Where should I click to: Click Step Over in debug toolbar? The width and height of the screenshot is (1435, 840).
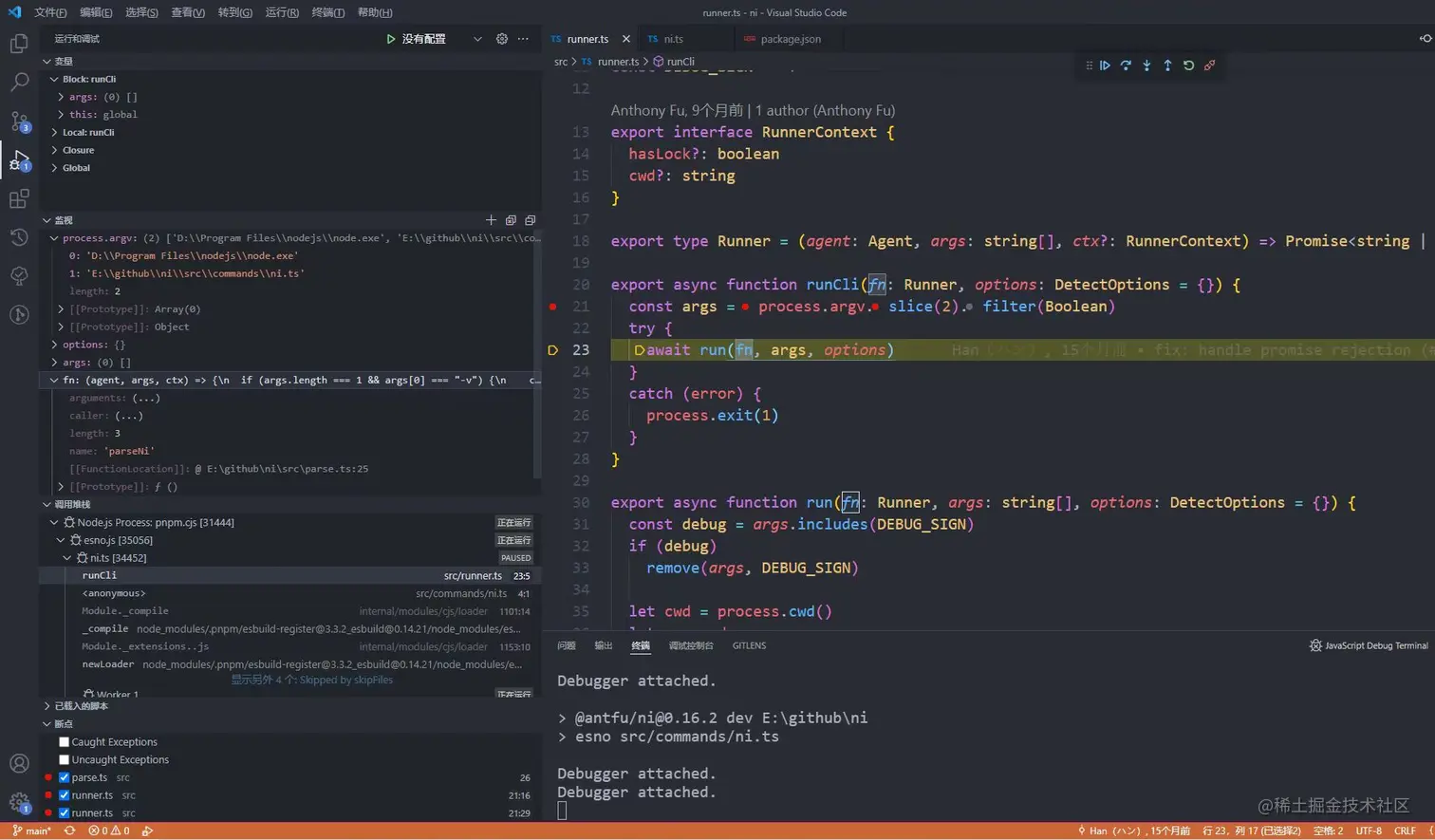point(1126,65)
